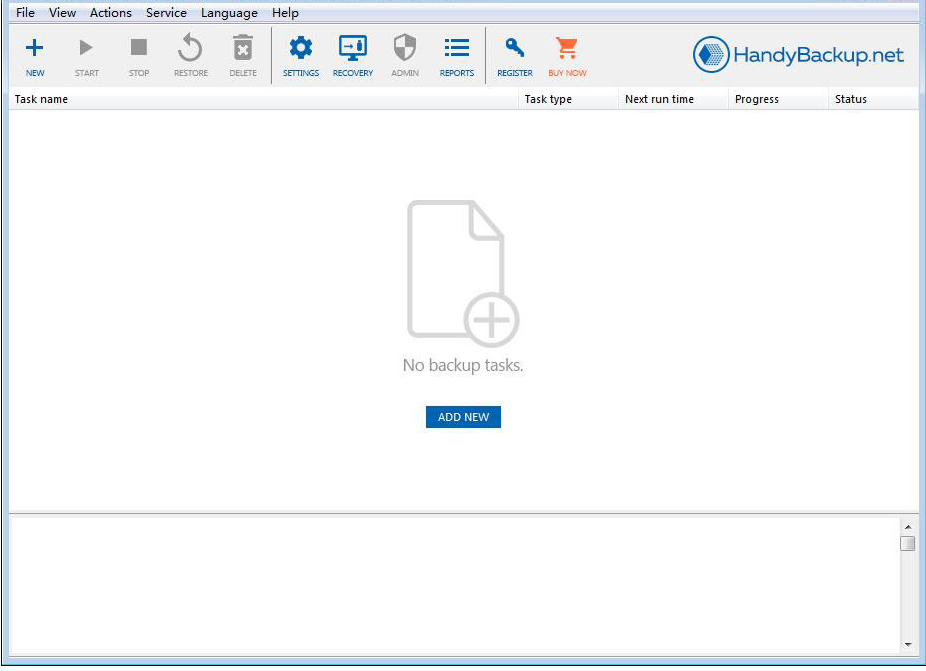Select the Restore arrow icon
This screenshot has width=926, height=671.
(x=190, y=49)
